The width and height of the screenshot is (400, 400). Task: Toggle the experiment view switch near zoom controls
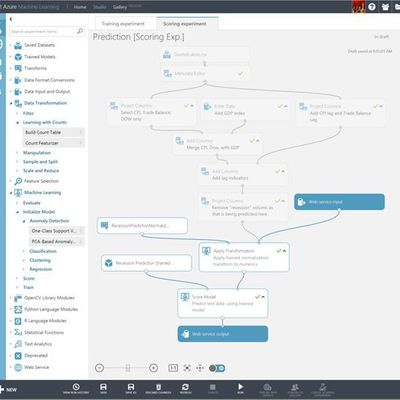click(217, 368)
